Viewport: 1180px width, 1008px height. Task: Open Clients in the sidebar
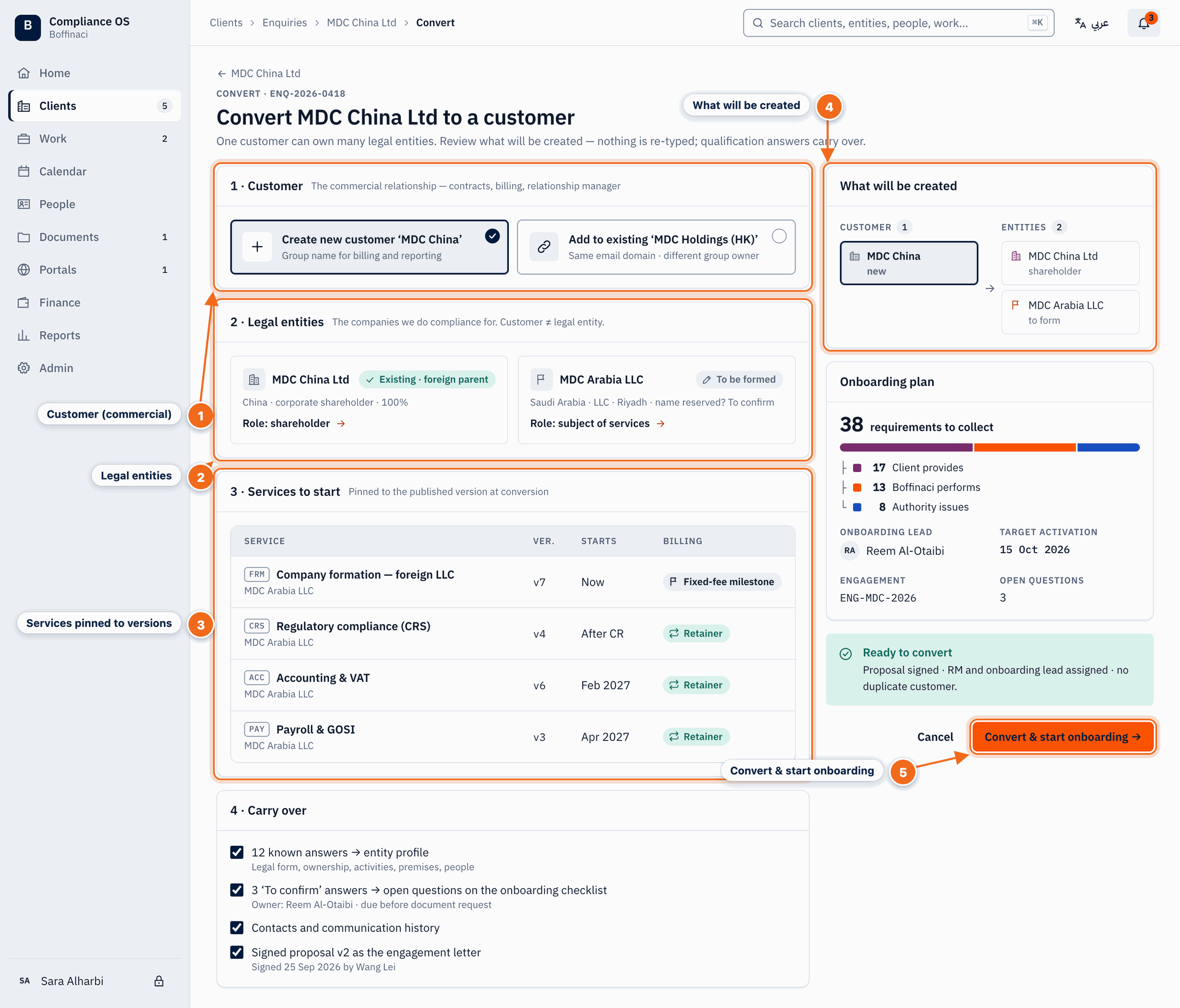[94, 105]
